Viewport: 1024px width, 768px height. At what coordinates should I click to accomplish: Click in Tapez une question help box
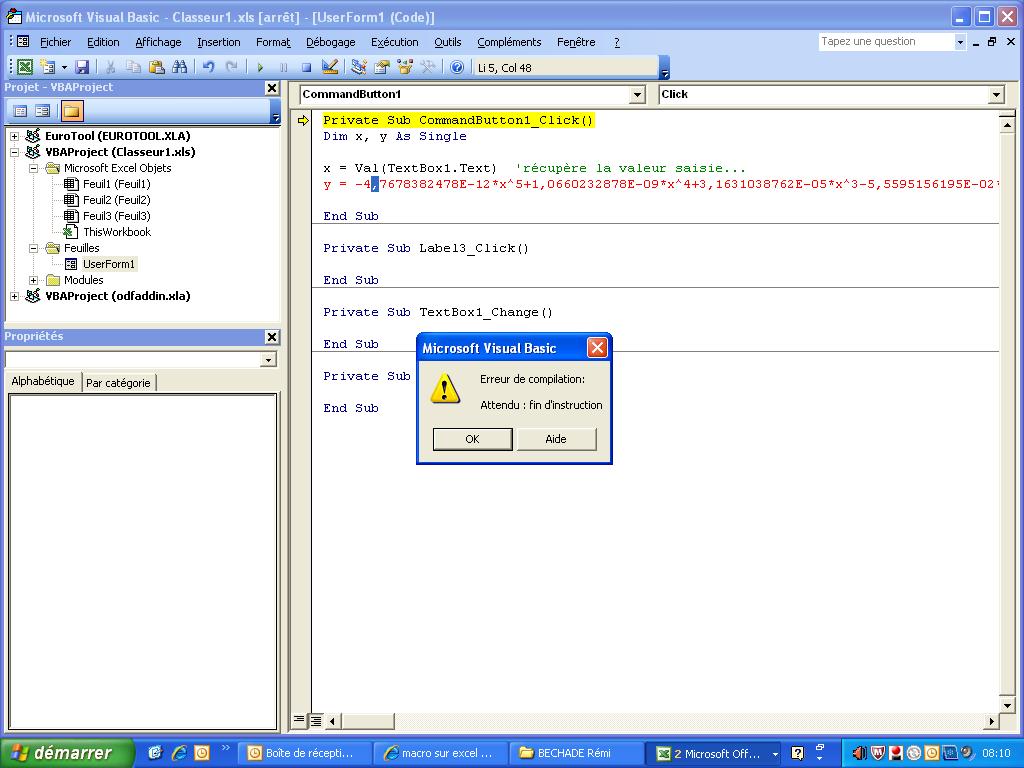(886, 42)
